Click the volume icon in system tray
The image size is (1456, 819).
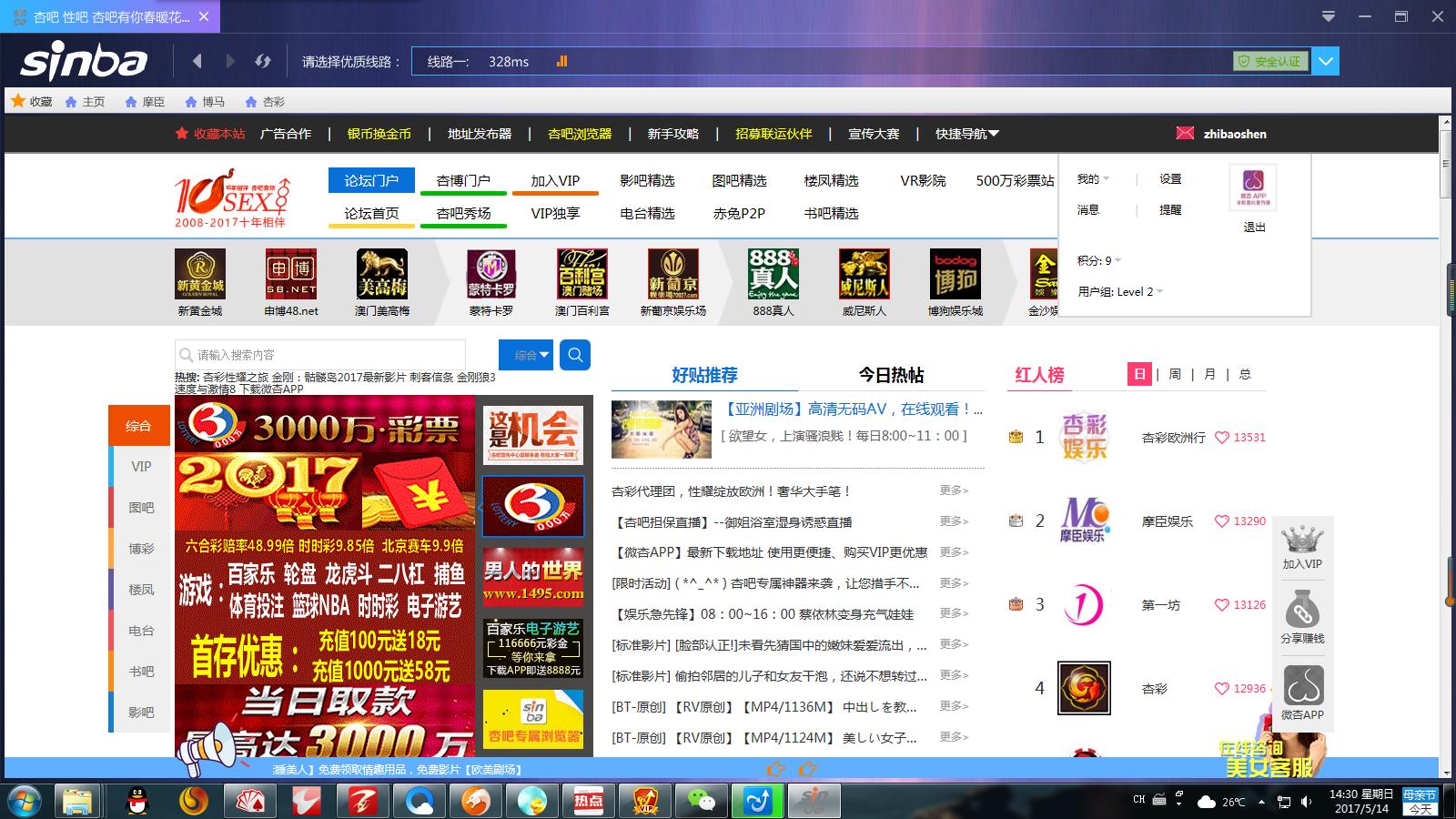[1307, 802]
